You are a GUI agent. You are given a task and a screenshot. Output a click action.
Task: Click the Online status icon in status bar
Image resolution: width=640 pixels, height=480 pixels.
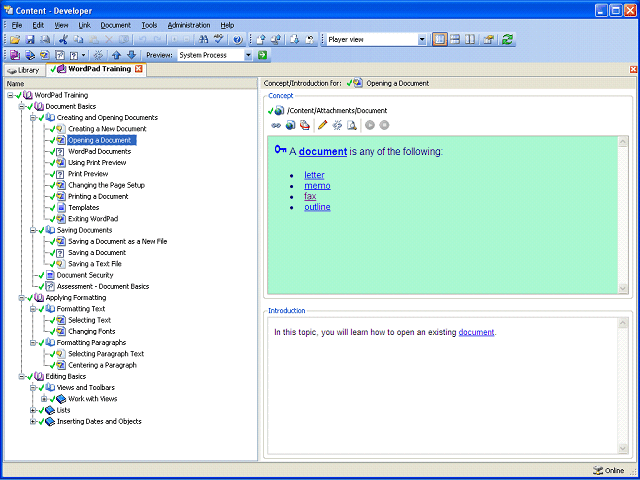click(x=597, y=471)
